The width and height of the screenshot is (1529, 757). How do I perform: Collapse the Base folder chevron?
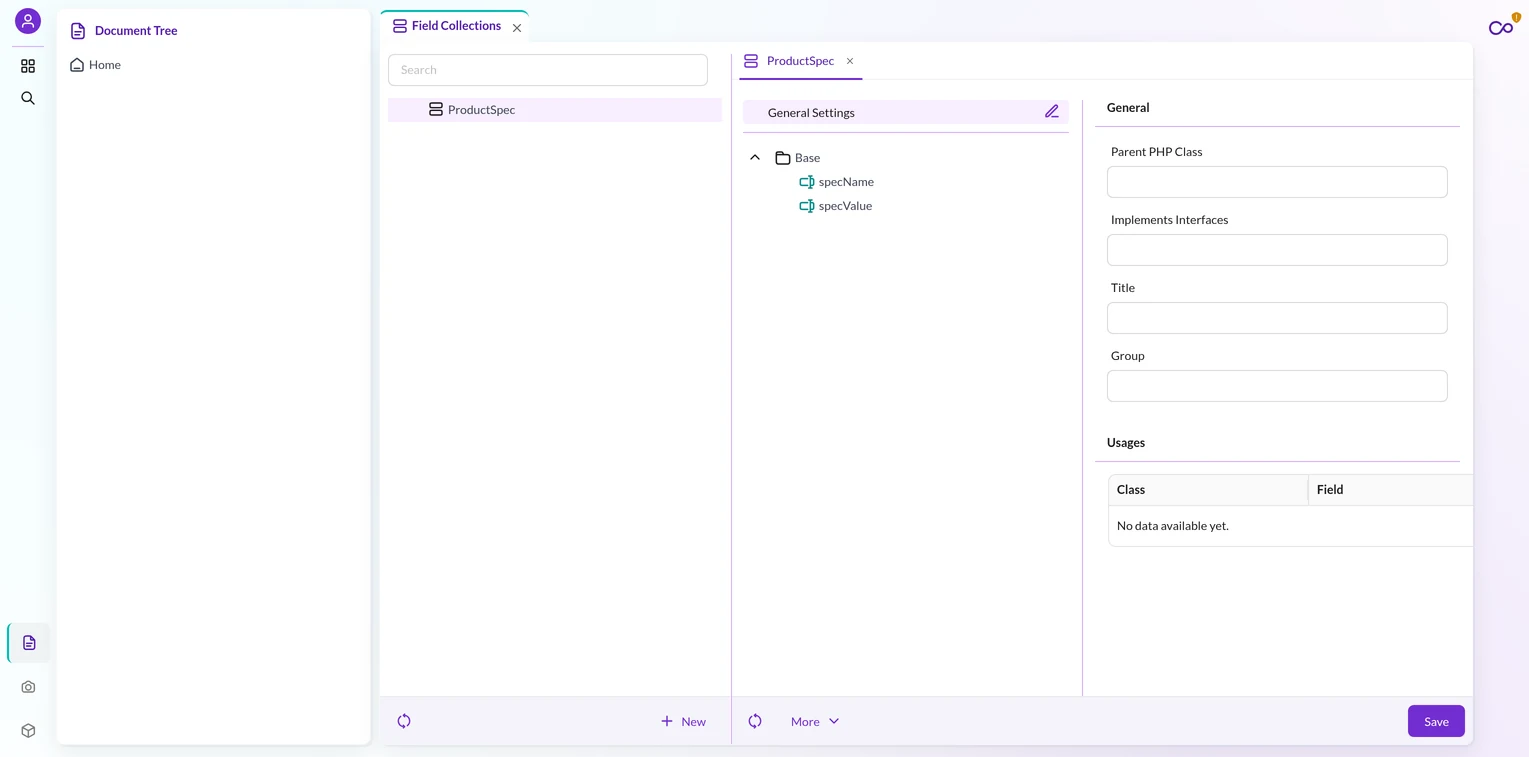click(755, 158)
